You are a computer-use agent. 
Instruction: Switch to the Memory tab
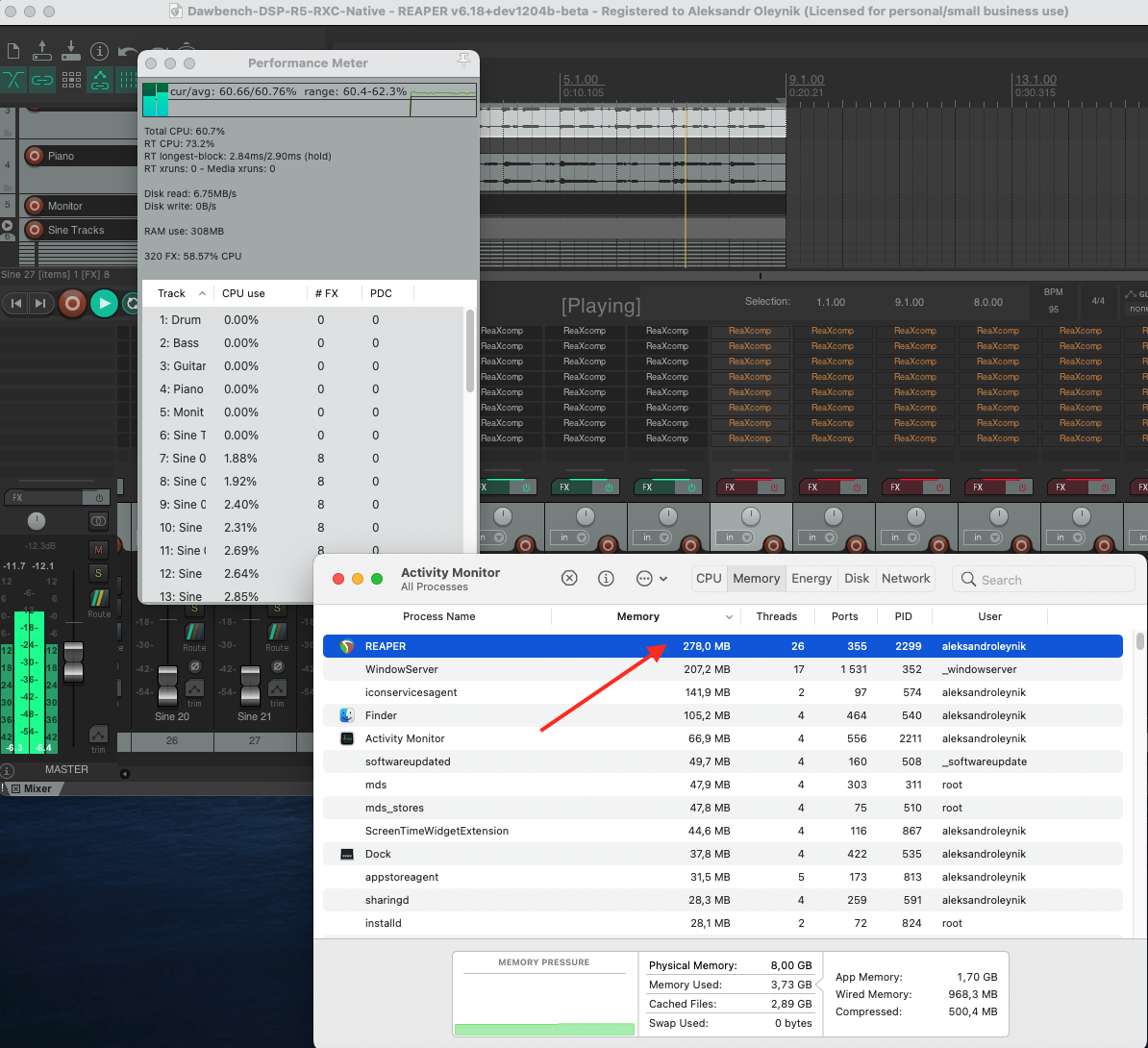click(757, 579)
